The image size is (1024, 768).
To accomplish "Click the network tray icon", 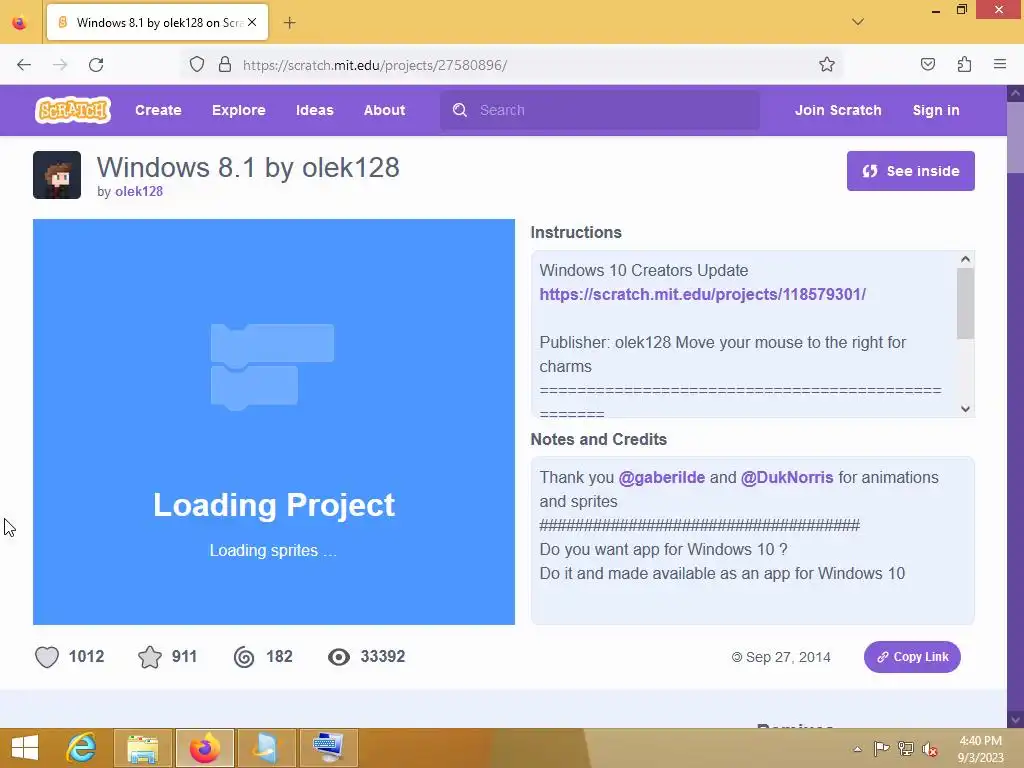I will (x=905, y=749).
